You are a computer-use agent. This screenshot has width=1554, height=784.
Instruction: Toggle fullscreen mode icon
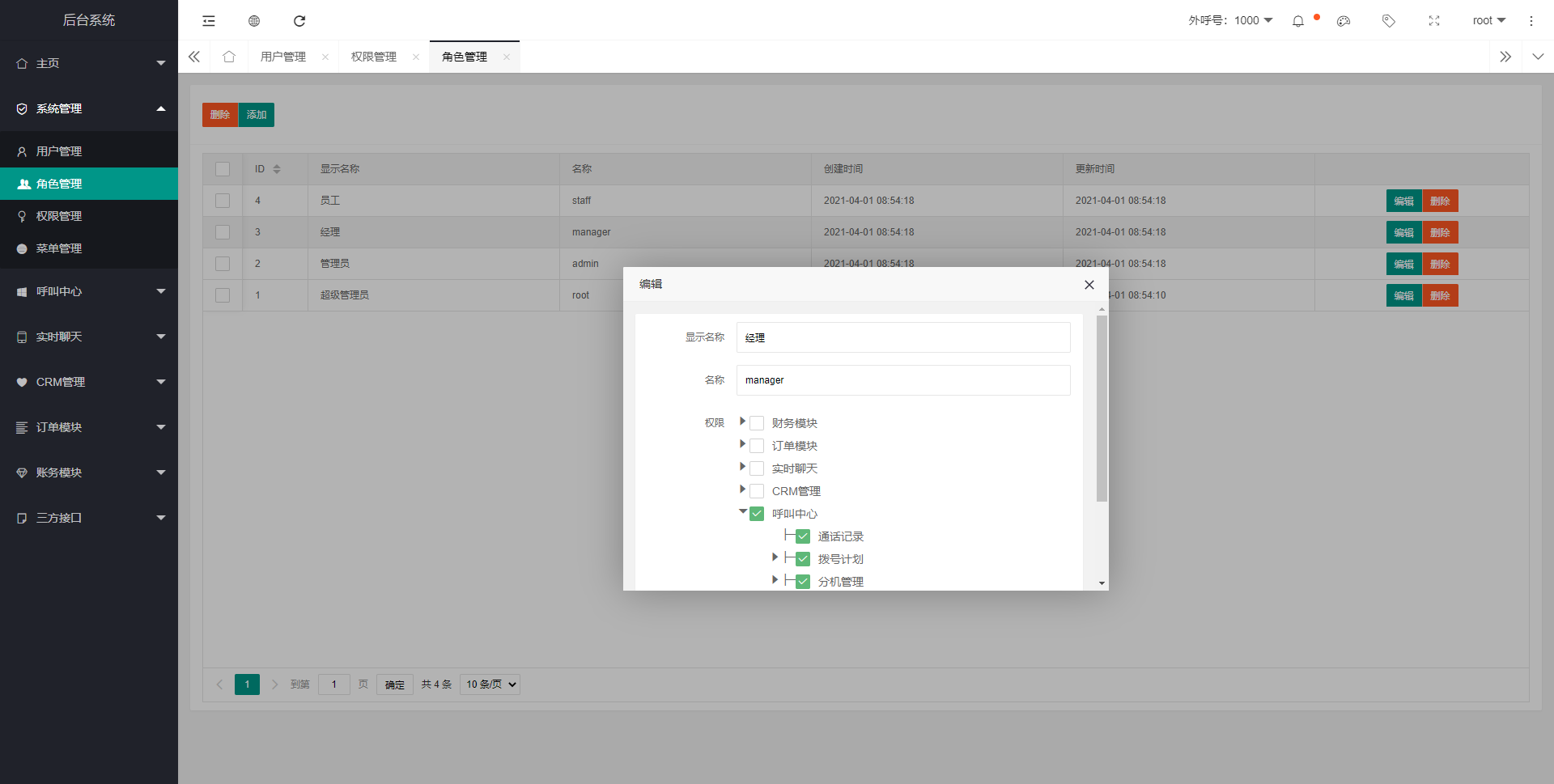pos(1434,21)
